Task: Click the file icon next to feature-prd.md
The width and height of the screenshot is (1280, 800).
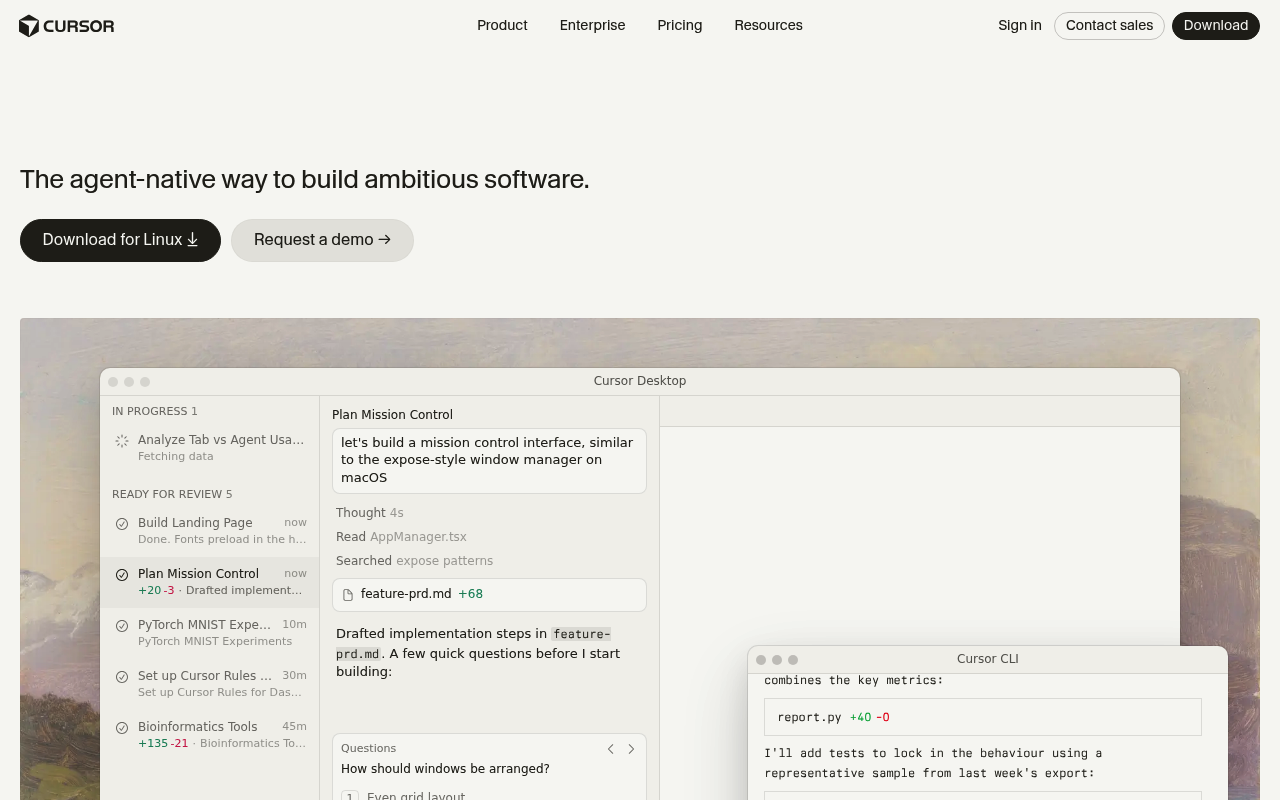Action: [x=348, y=595]
